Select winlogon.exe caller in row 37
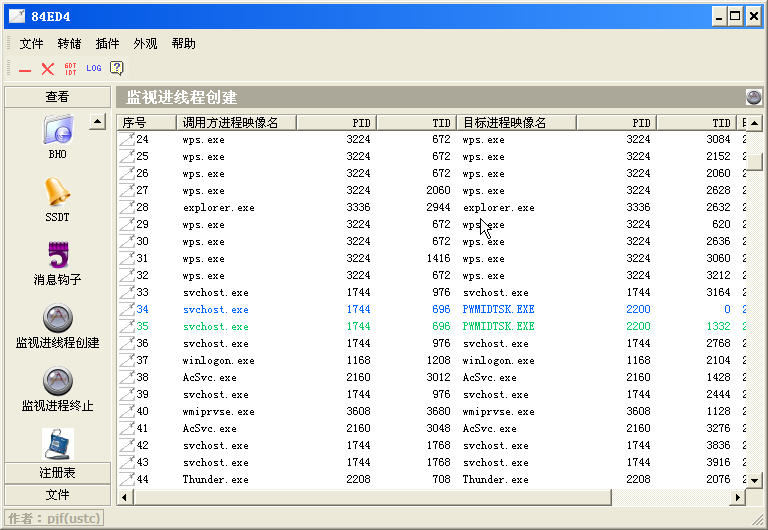This screenshot has width=768, height=530. tap(219, 361)
